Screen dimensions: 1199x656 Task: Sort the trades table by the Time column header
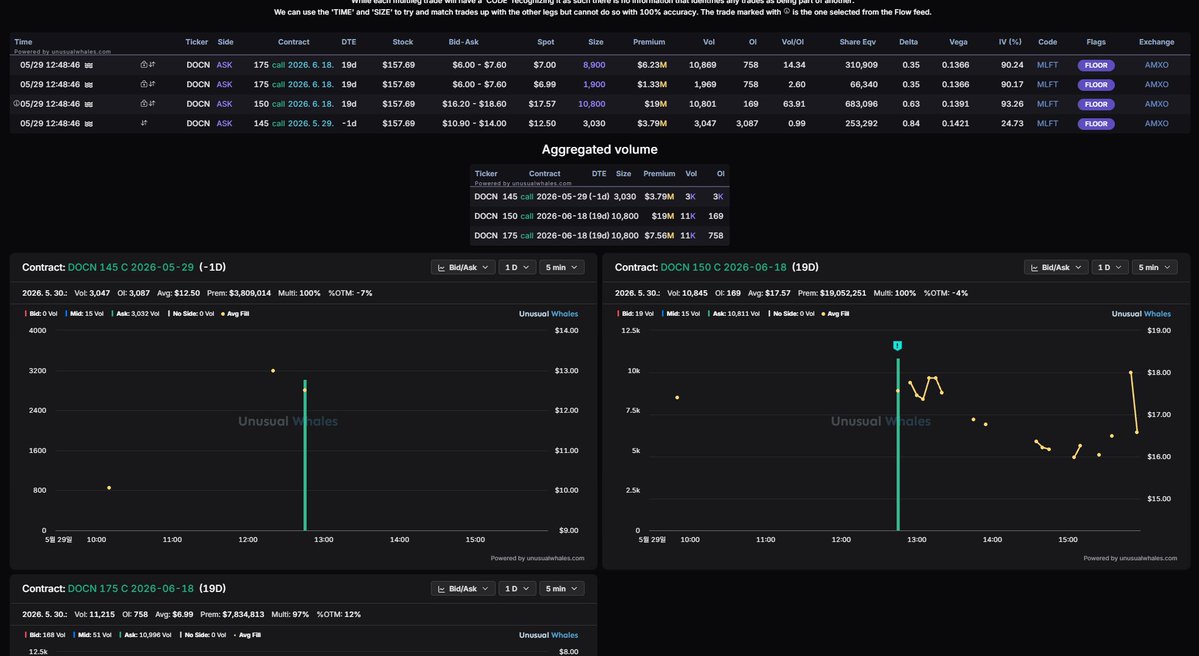(23, 42)
